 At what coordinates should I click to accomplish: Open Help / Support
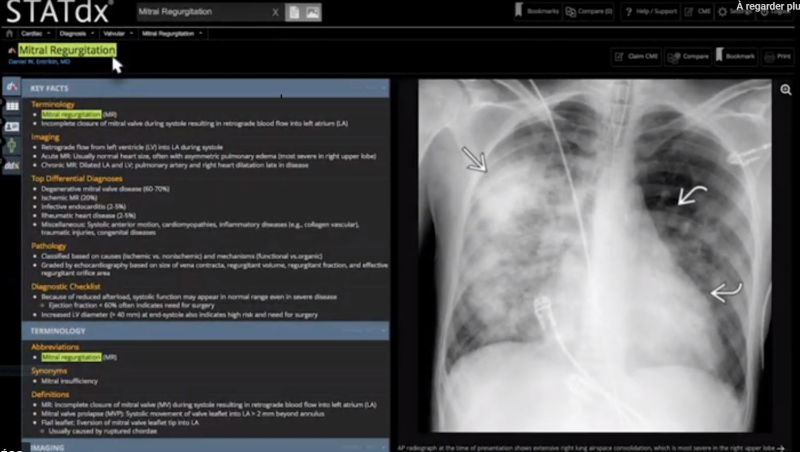(650, 11)
